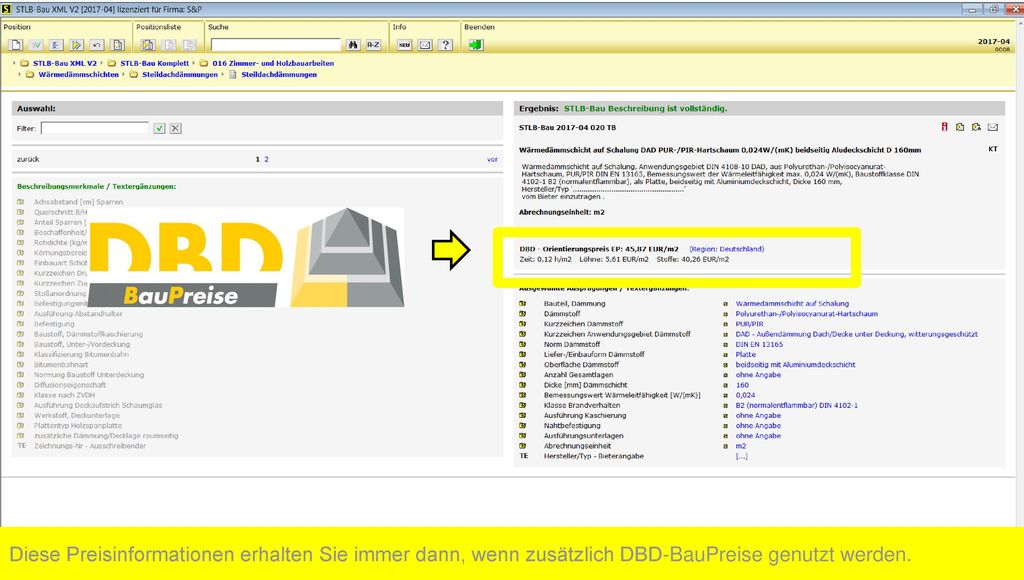Image resolution: width=1024 pixels, height=580 pixels.
Task: Select Normung Baustoff Unterdeckung entry
Action: [89, 375]
